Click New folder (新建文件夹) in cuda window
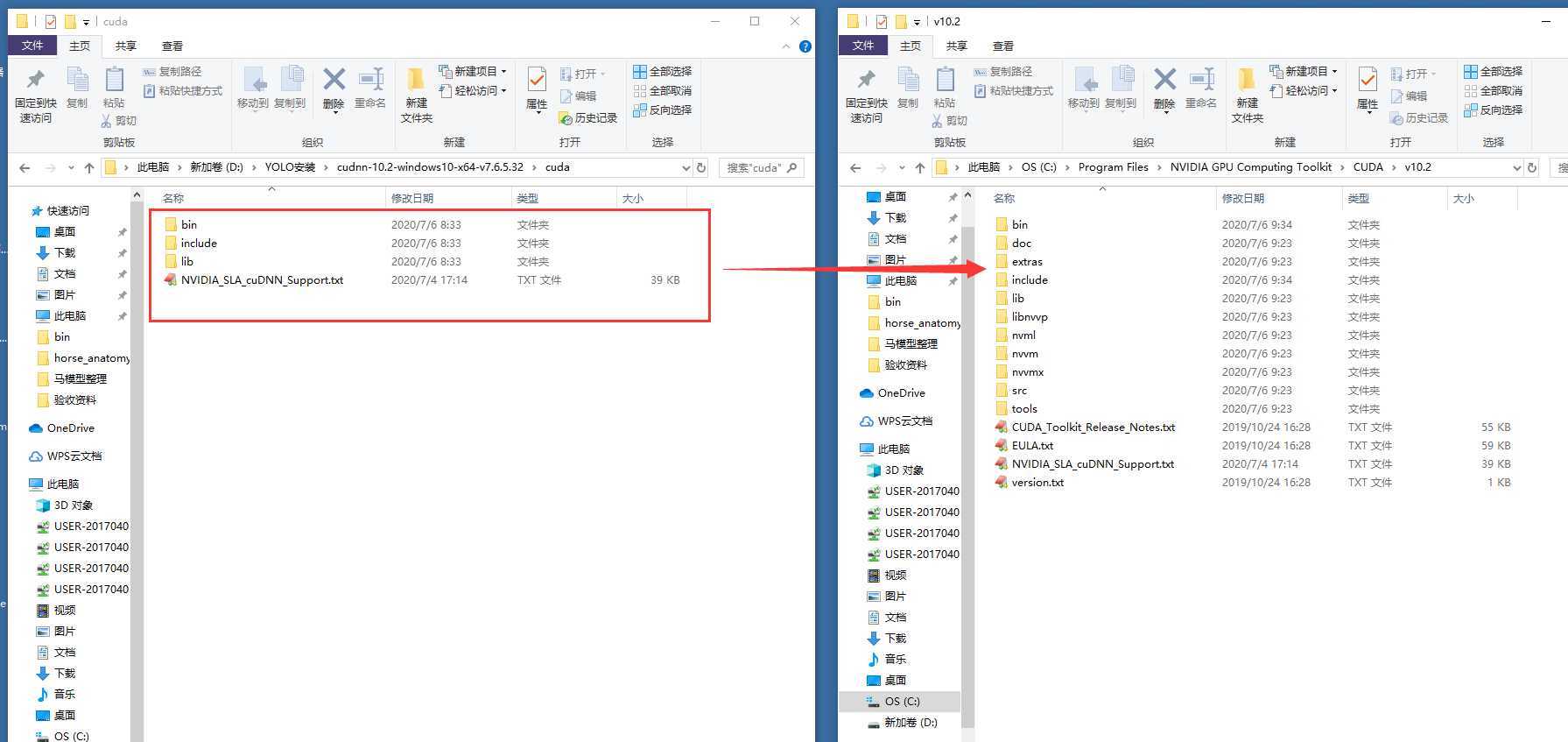 [417, 95]
